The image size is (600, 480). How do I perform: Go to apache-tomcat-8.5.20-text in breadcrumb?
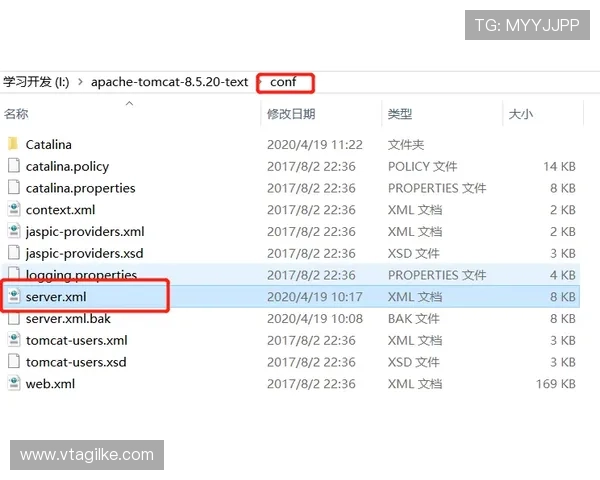pos(170,82)
